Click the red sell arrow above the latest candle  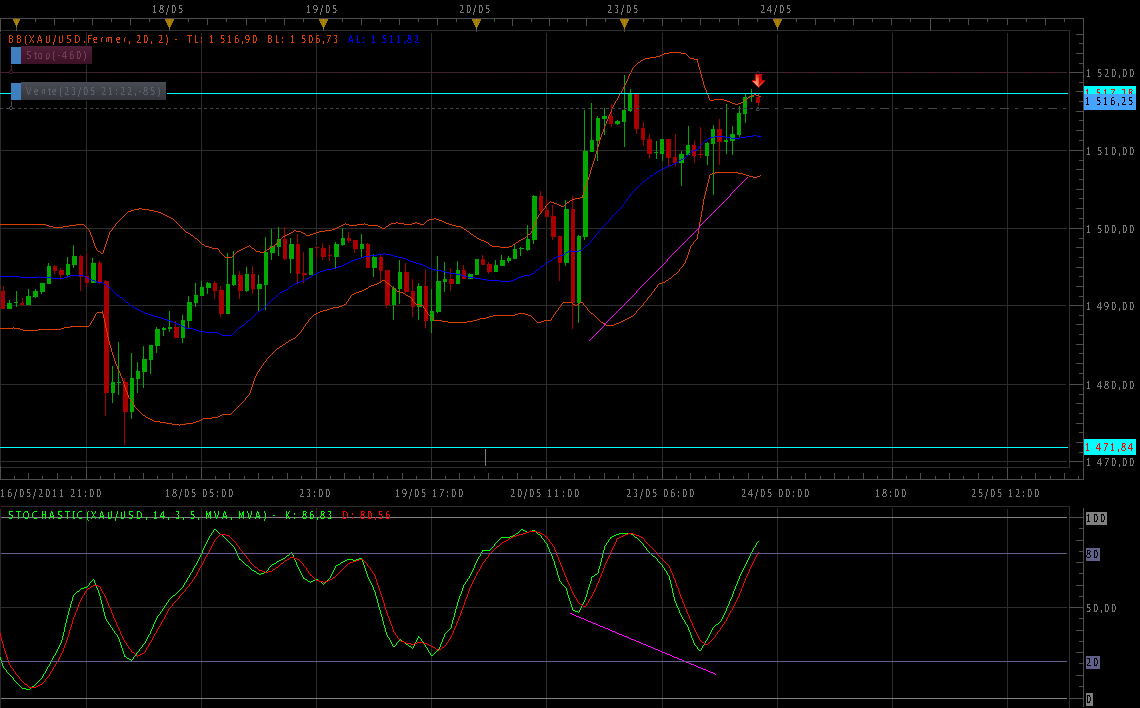point(758,80)
